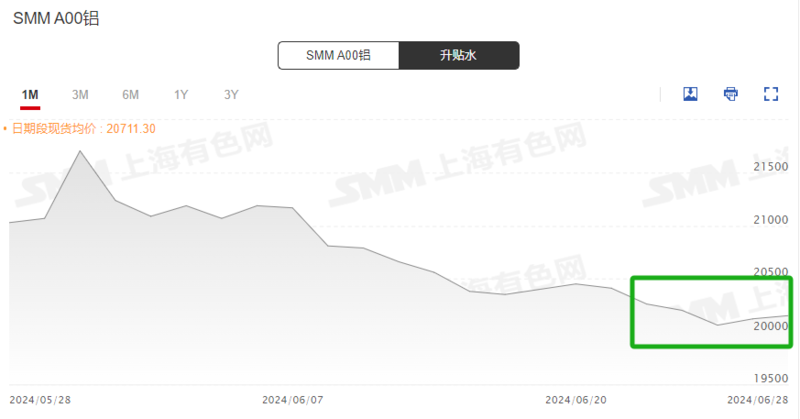Click the 21000 y-axis value label
Image resolution: width=800 pixels, height=419 pixels.
click(771, 220)
